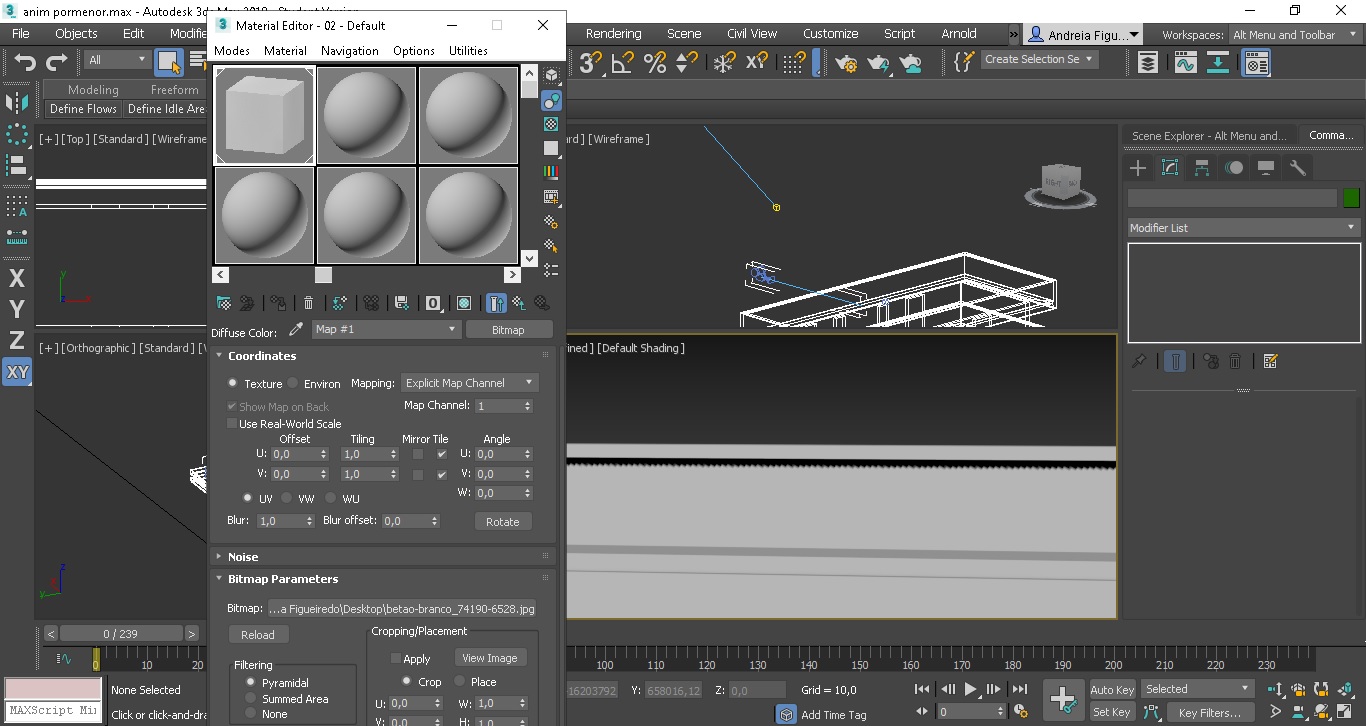This screenshot has width=1366, height=726.
Task: Open Modes menu in Material Editor
Action: coord(232,51)
